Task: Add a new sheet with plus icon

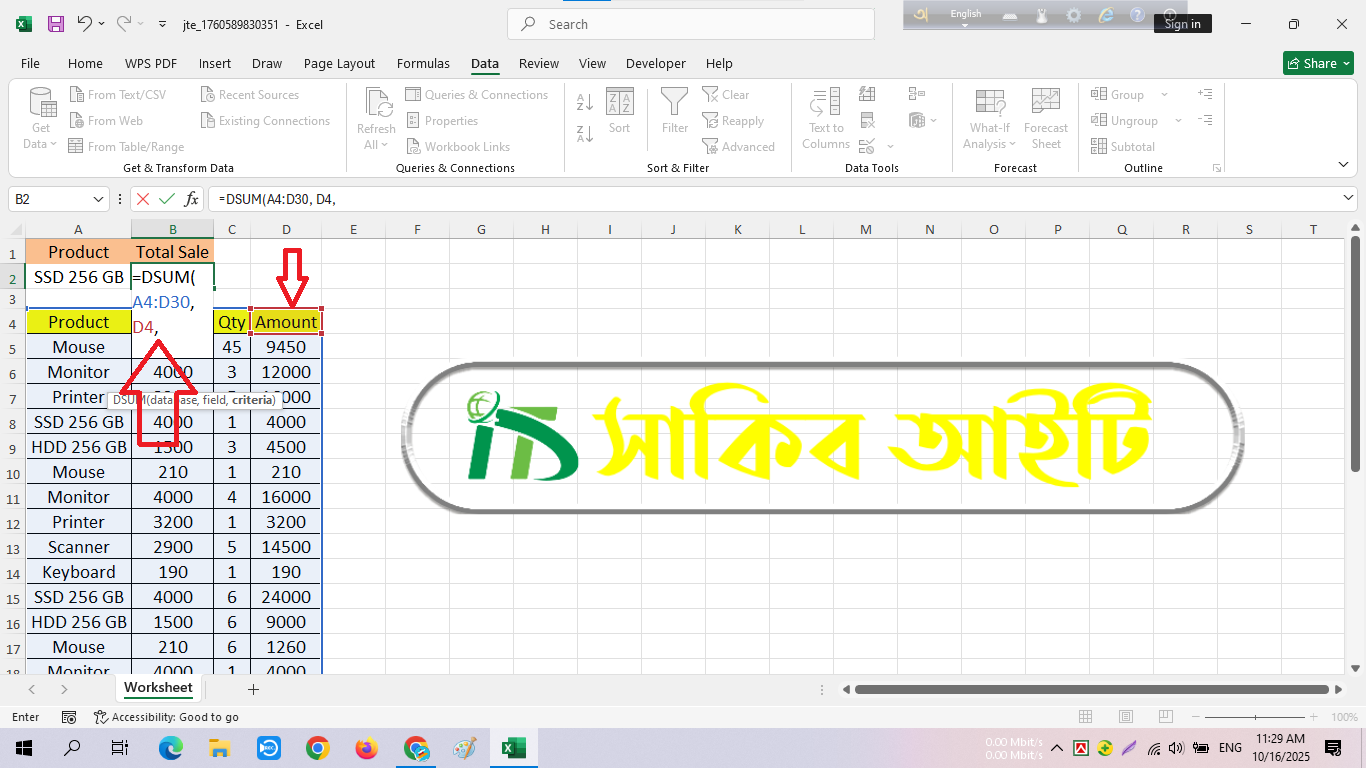Action: click(x=253, y=689)
